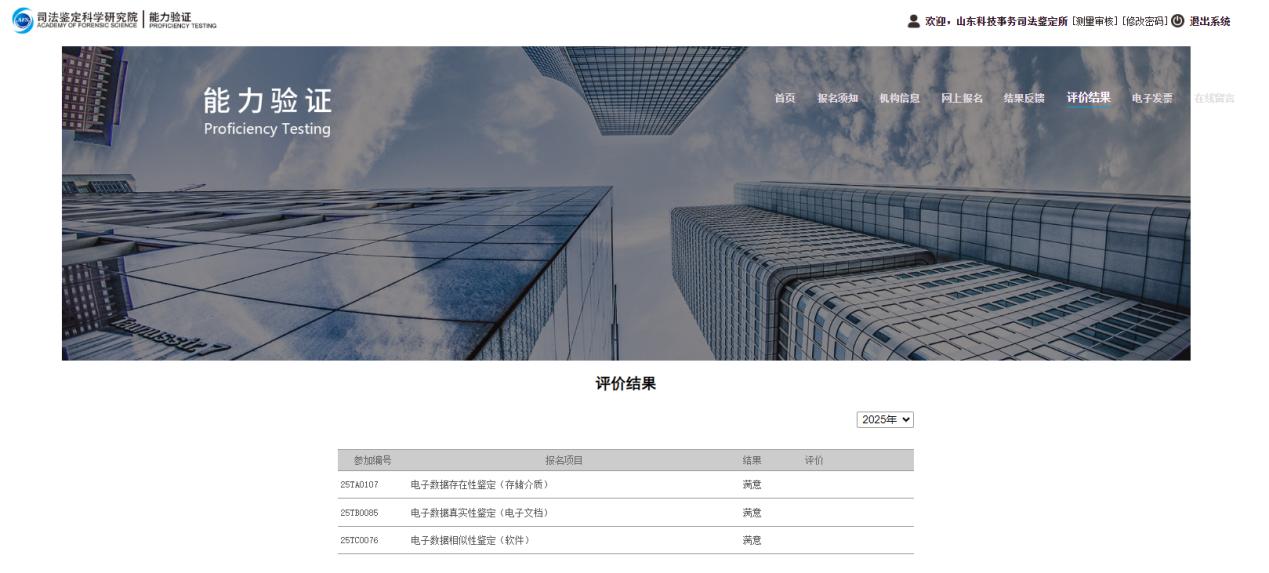Open the 2025年 year dropdown
Viewport: 1269px width, 573px height.
click(x=885, y=420)
